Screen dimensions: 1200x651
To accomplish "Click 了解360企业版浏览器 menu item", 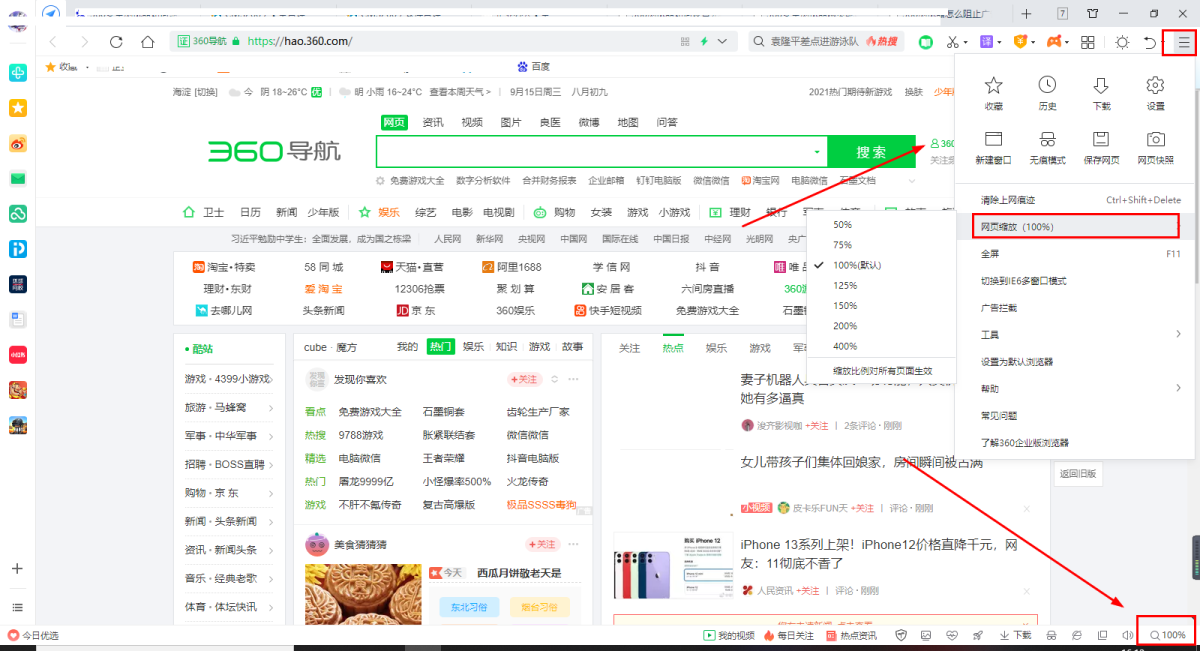I will (1076, 442).
